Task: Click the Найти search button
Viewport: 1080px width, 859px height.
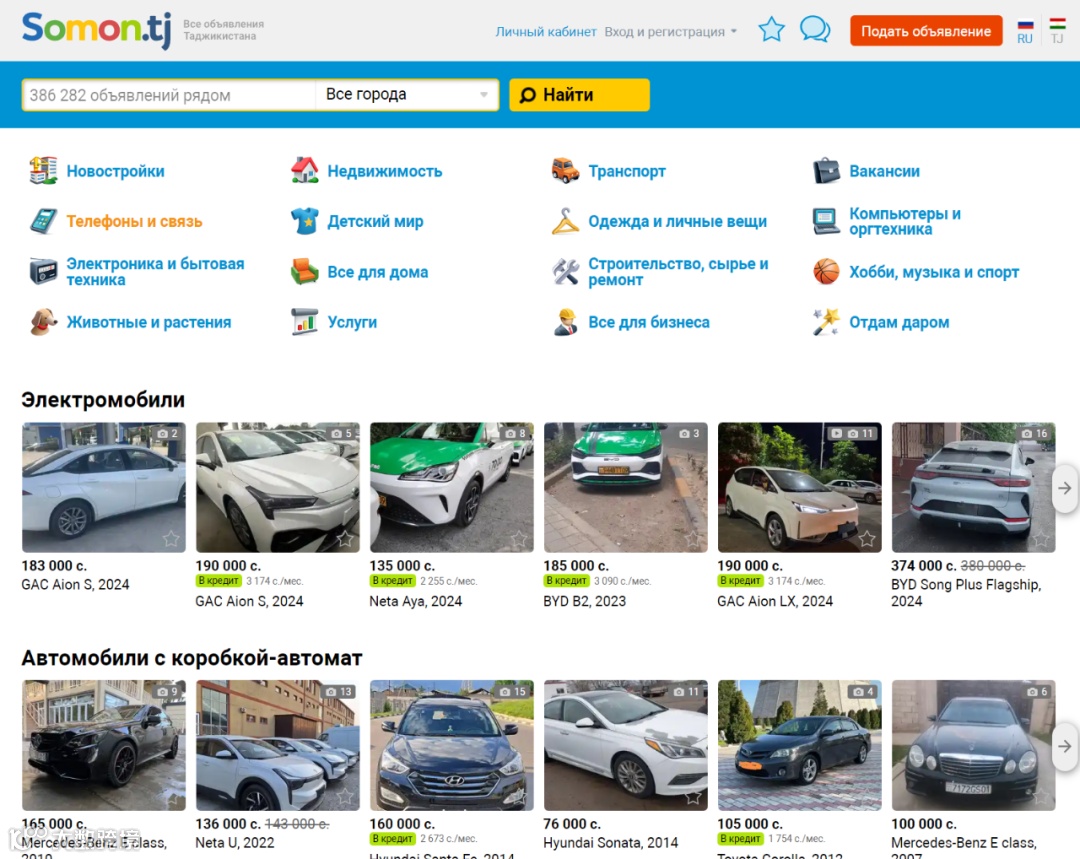Action: pyautogui.click(x=579, y=94)
